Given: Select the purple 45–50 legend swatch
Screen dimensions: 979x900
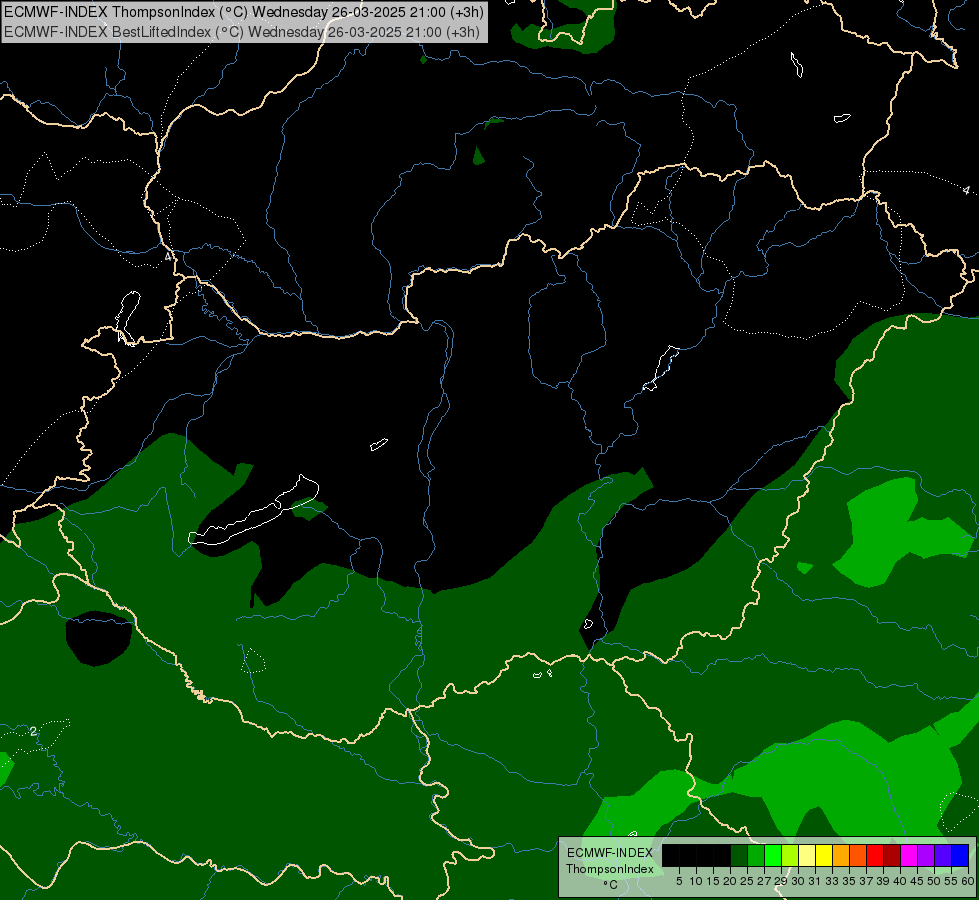Looking at the screenshot, I should click(x=926, y=855).
